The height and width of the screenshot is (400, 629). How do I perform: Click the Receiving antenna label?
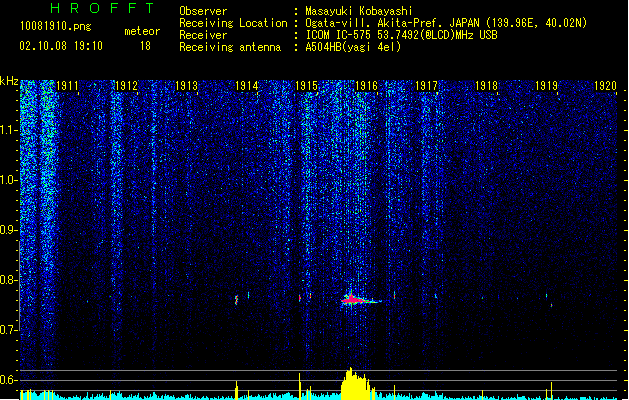click(x=230, y=47)
